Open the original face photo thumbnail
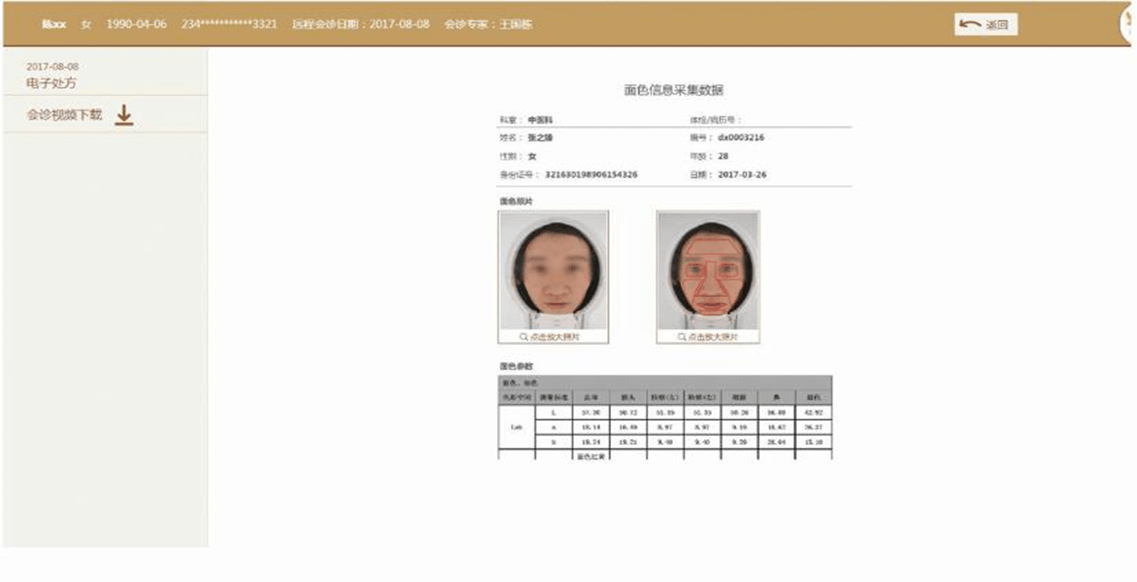The width and height of the screenshot is (1137, 582). point(553,270)
